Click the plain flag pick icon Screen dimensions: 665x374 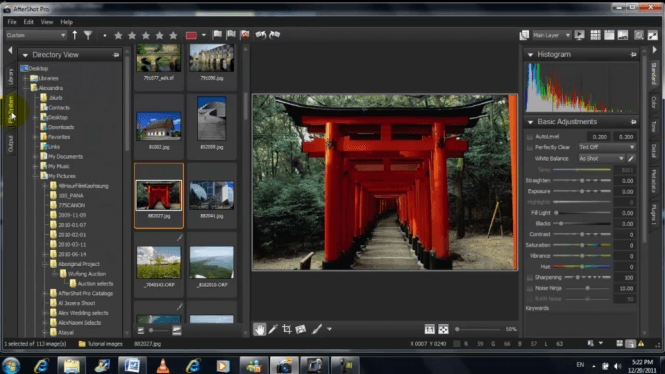coord(217,35)
